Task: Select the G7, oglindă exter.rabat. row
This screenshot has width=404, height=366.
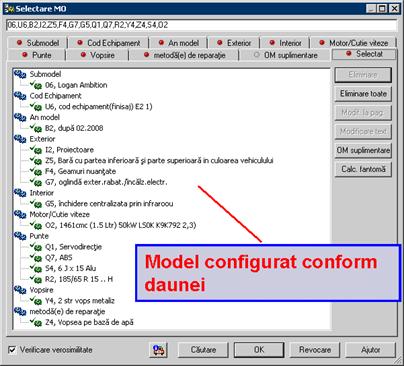Action: click(106, 182)
